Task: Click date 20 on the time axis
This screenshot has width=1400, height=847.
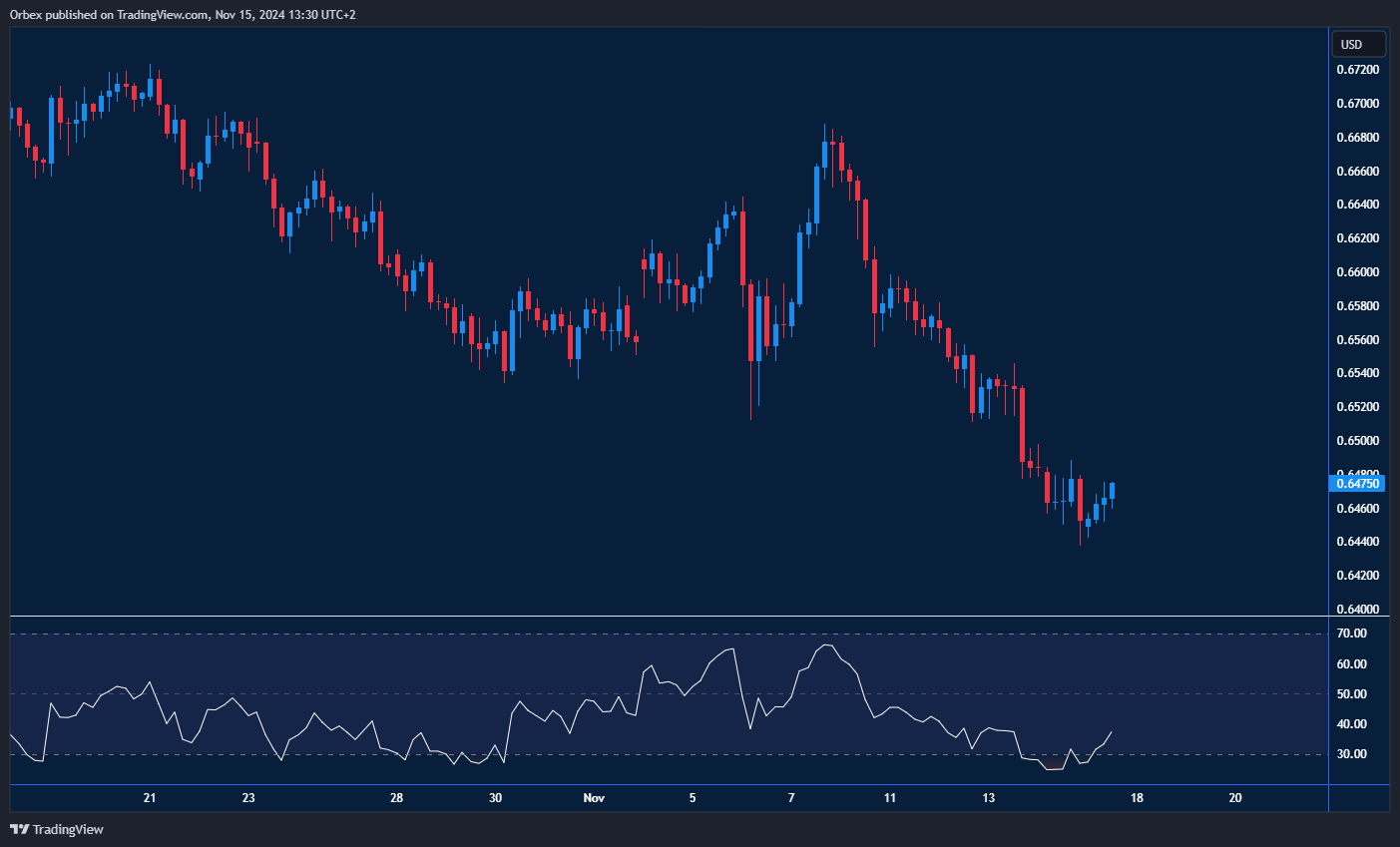Action: 1235,798
